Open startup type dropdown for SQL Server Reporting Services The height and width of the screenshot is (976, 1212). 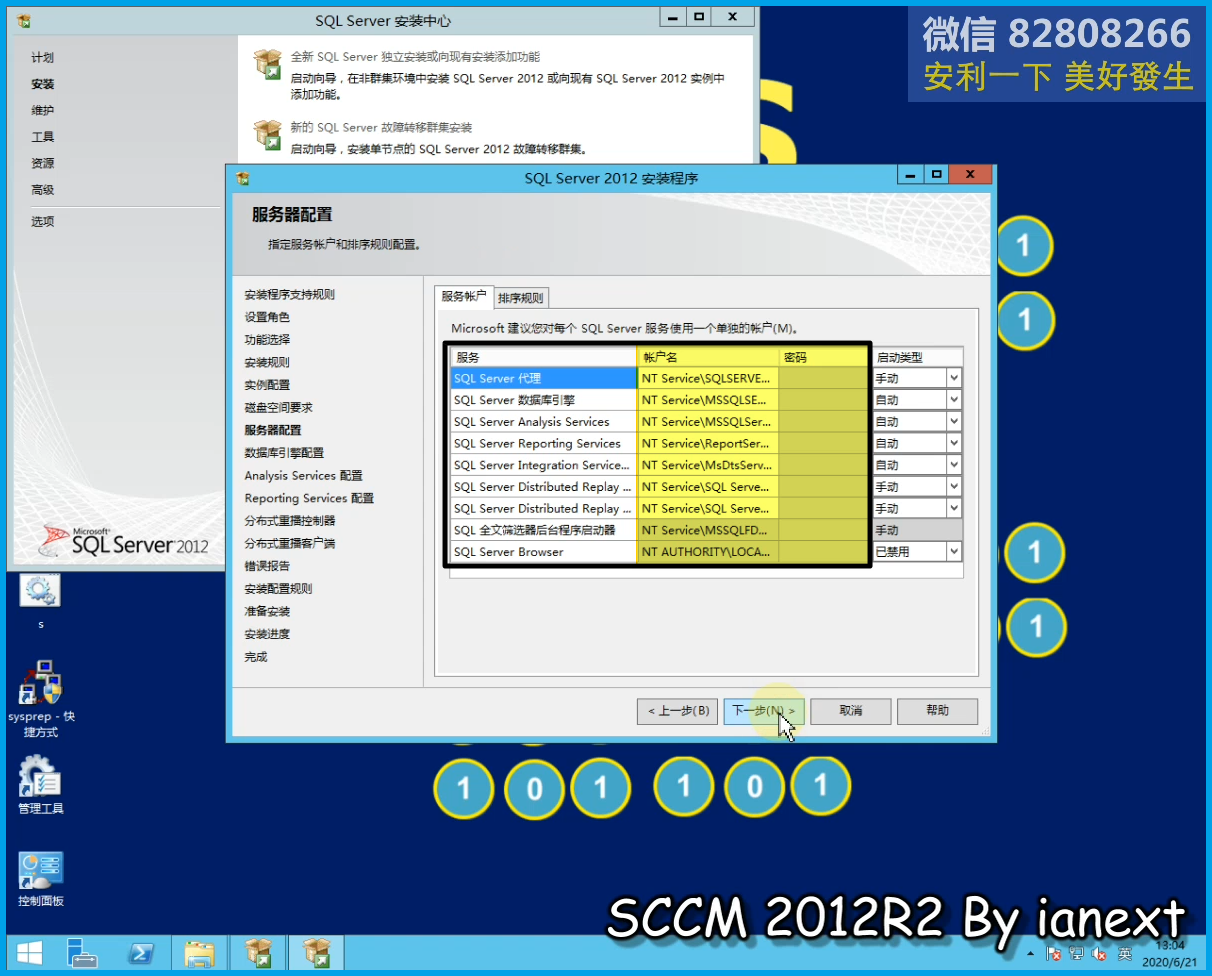click(953, 444)
